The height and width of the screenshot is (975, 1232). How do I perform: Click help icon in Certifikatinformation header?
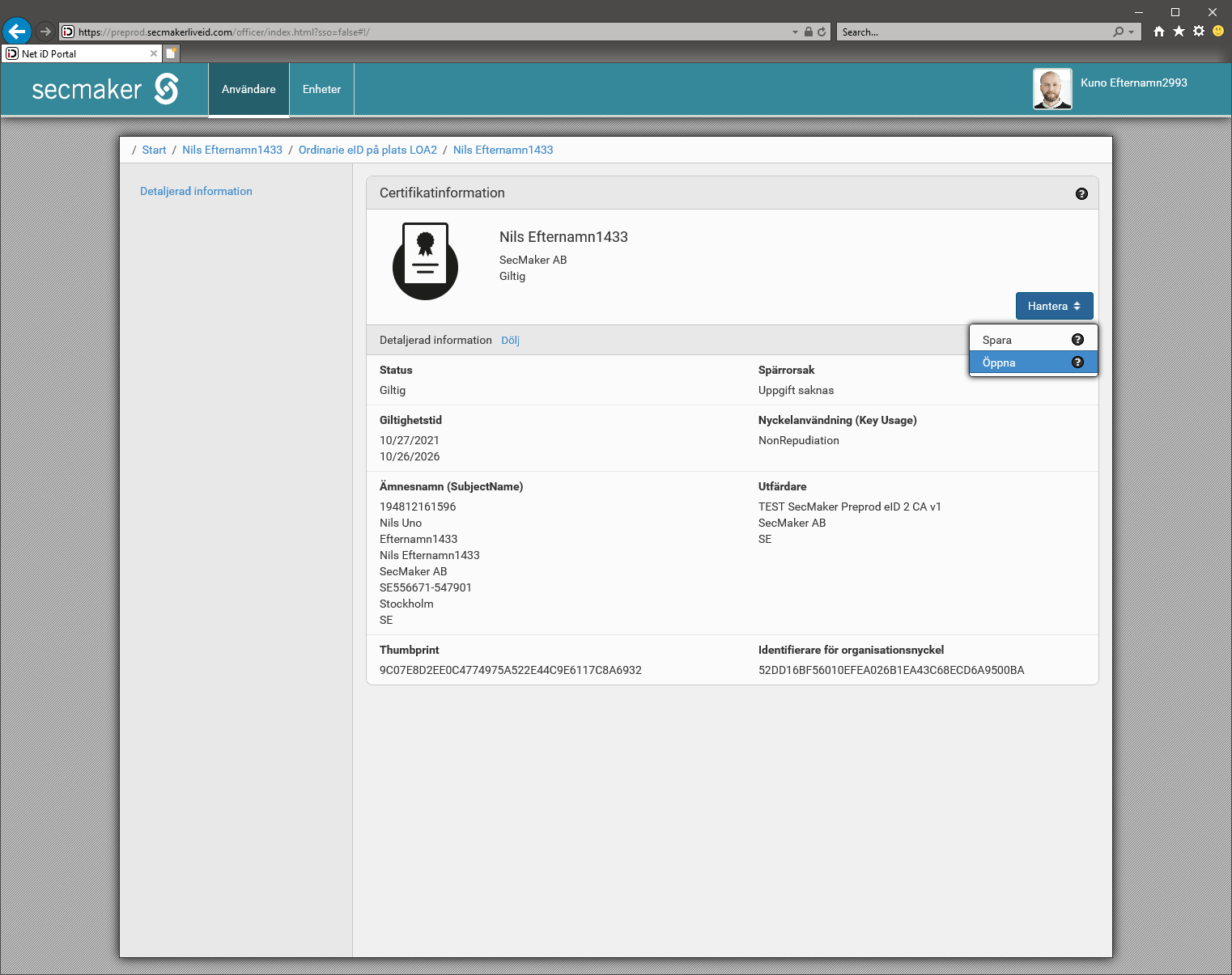click(1081, 193)
